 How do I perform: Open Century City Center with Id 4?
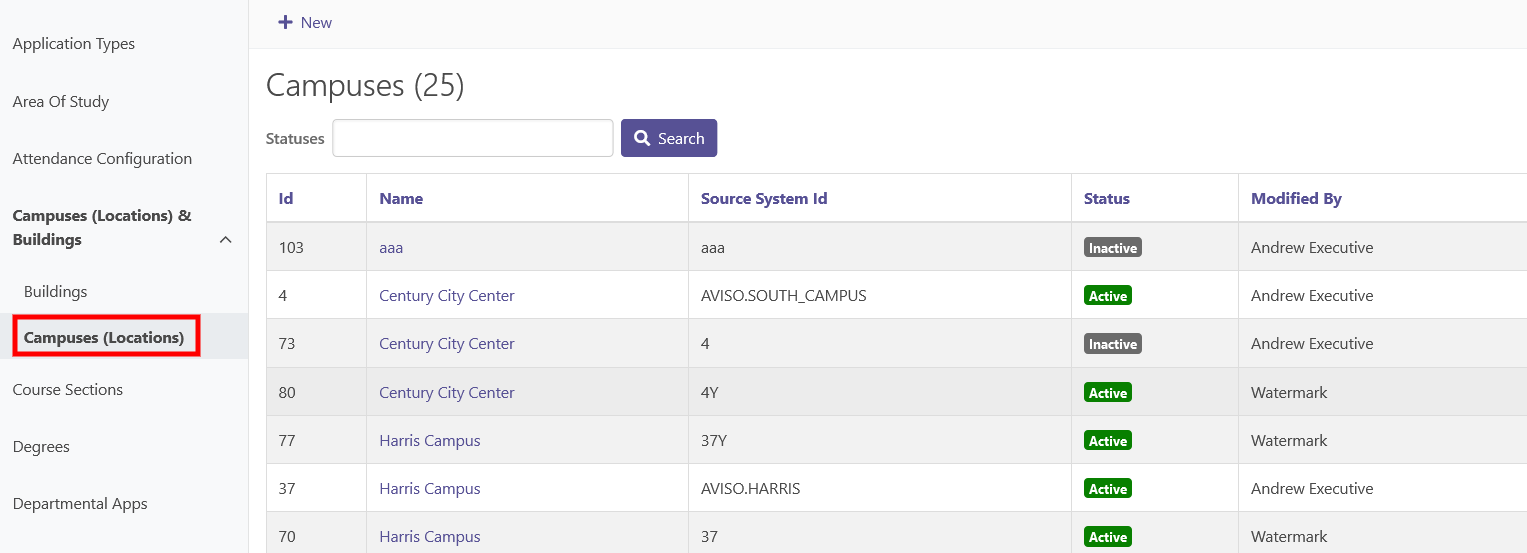447,296
